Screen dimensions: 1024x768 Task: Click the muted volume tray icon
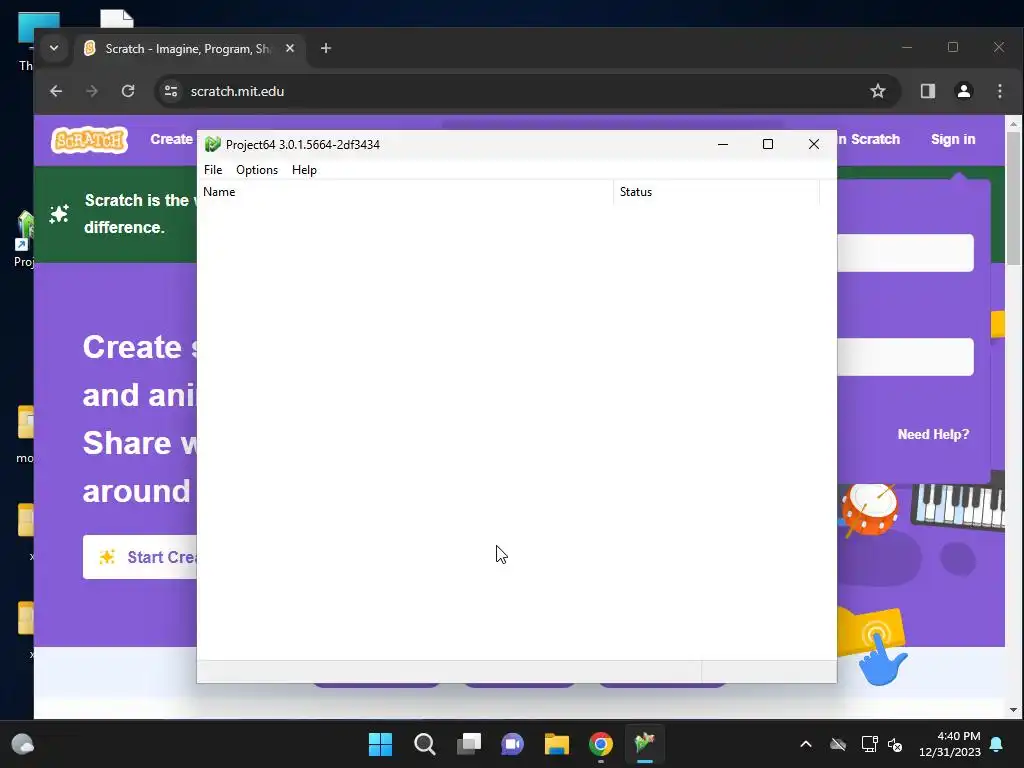[x=895, y=744]
